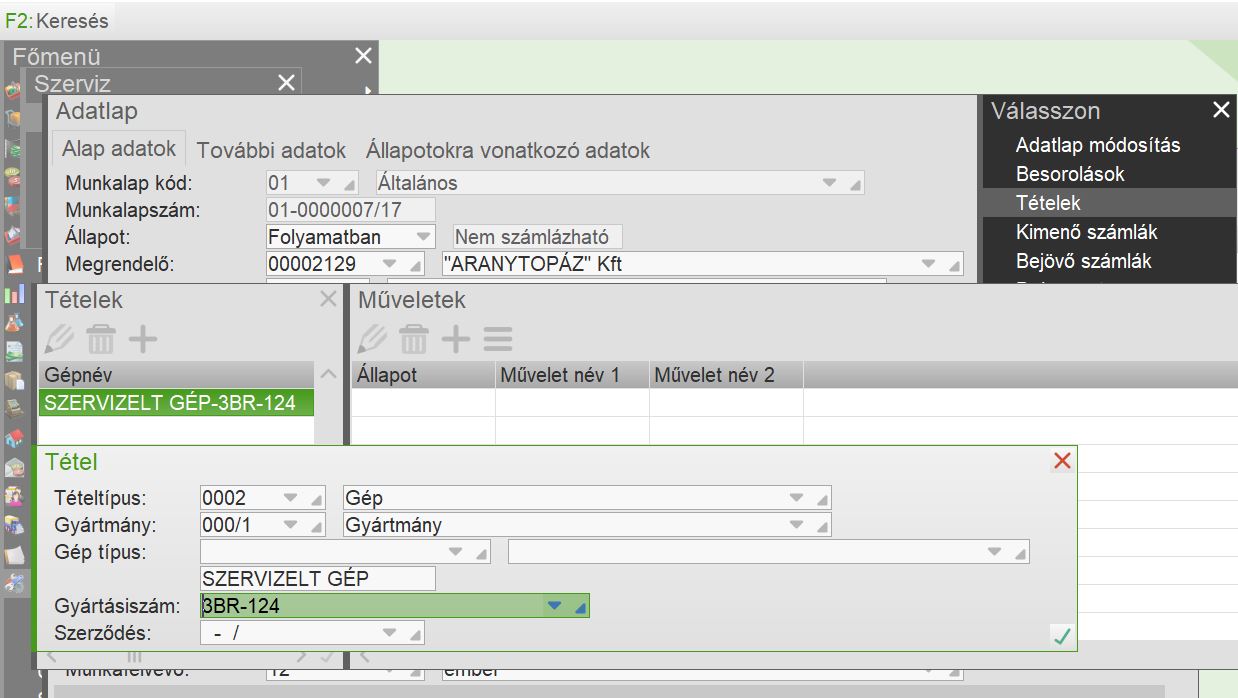Close the Tételek panel
Viewport: 1238px width, 698px height.
328,298
